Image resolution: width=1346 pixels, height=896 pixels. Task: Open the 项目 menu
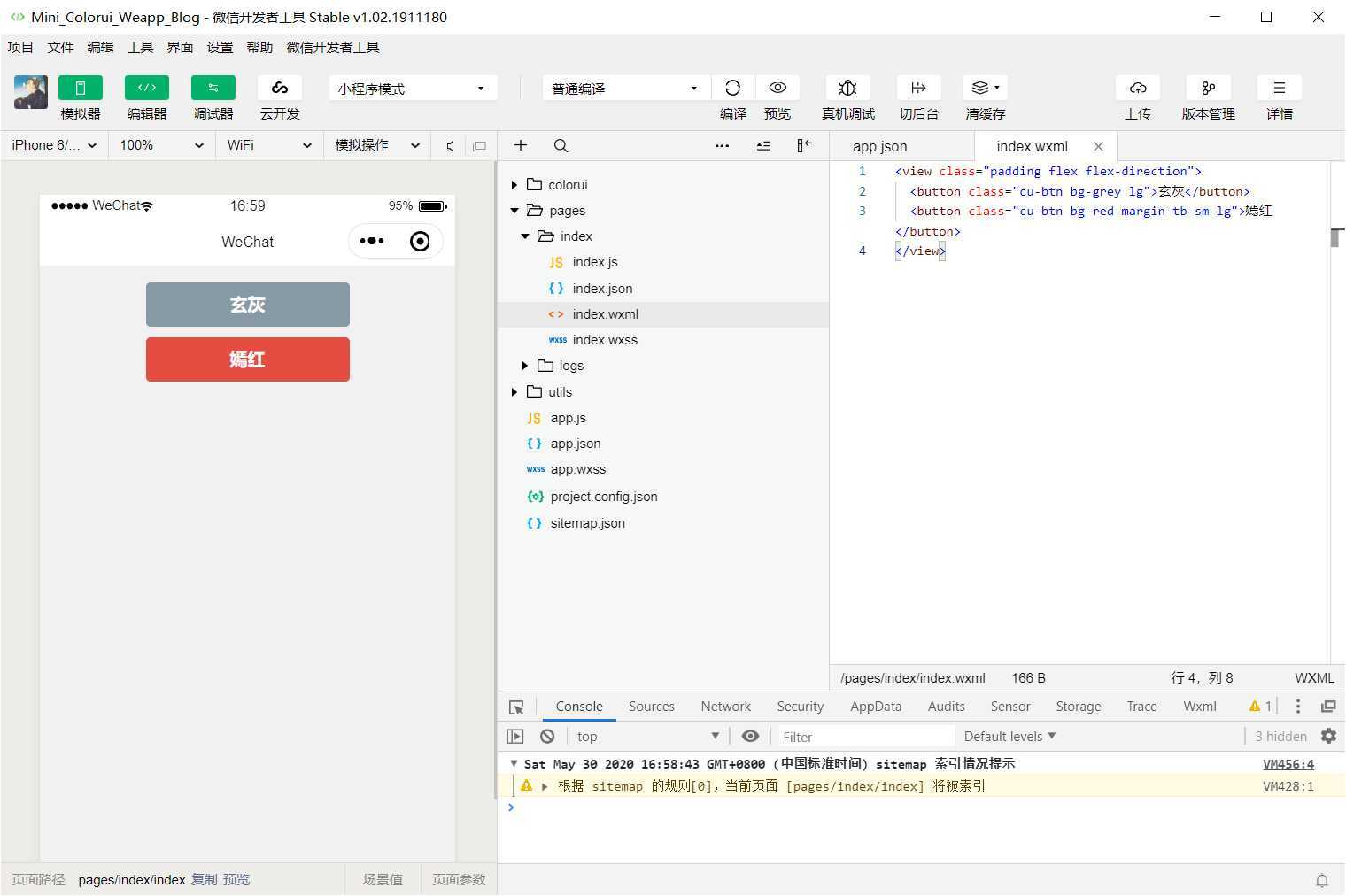pos(20,47)
